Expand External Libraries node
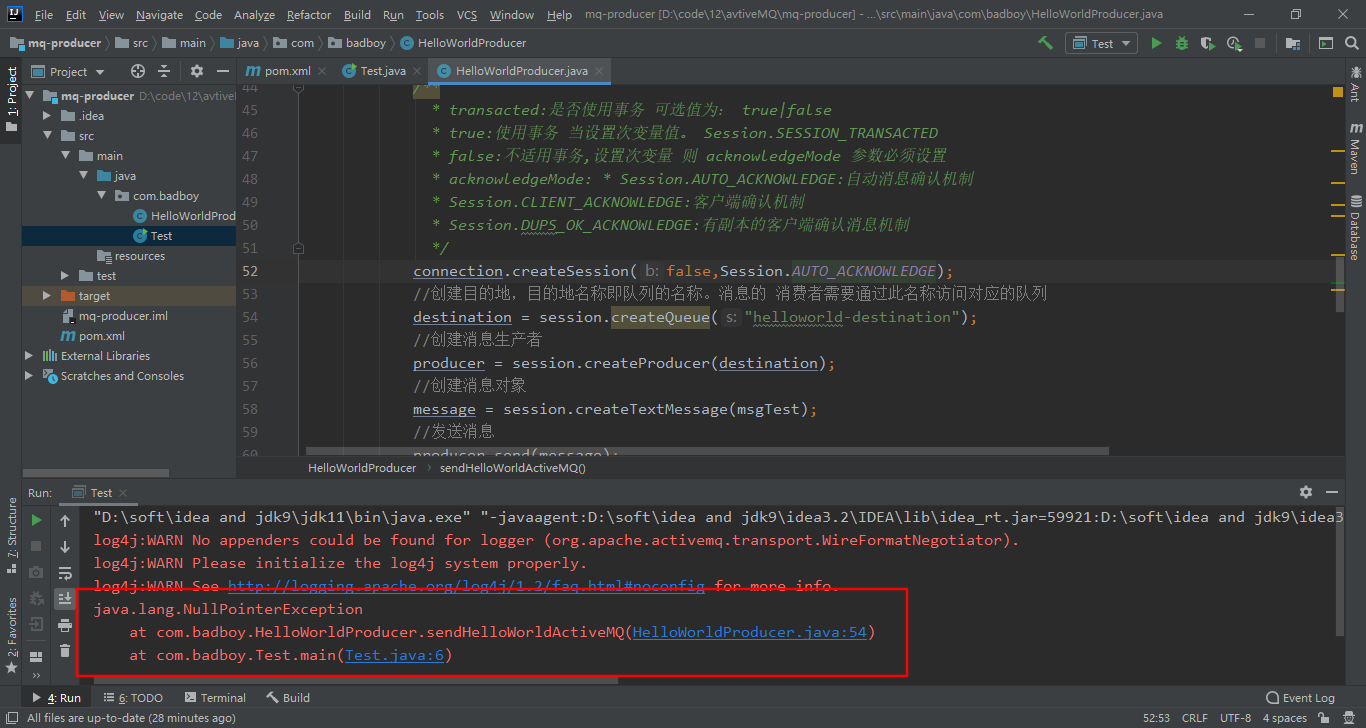Viewport: 1366px width, 728px height. point(29,356)
